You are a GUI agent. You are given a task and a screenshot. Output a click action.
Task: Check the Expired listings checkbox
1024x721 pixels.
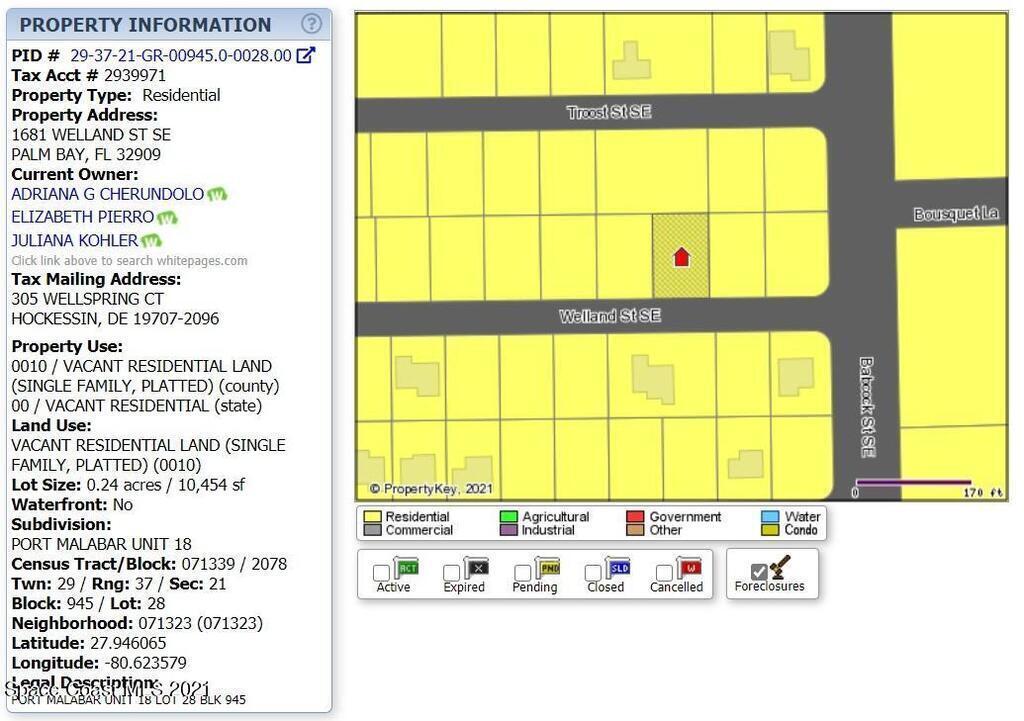pyautogui.click(x=452, y=573)
